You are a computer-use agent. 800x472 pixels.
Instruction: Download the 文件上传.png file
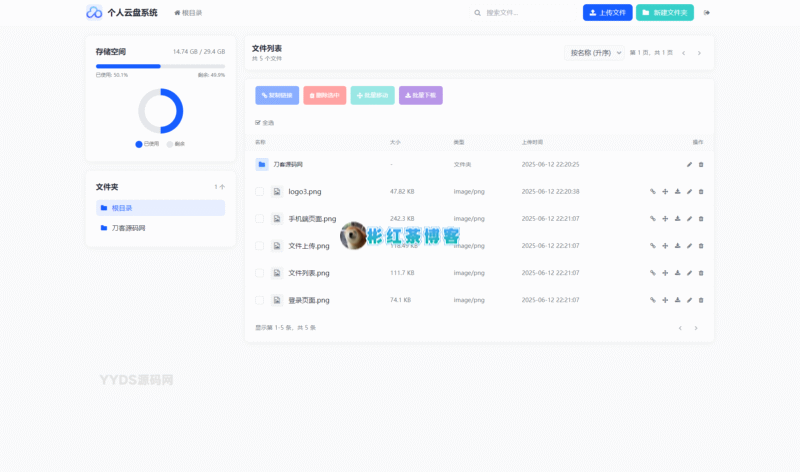tap(677, 245)
